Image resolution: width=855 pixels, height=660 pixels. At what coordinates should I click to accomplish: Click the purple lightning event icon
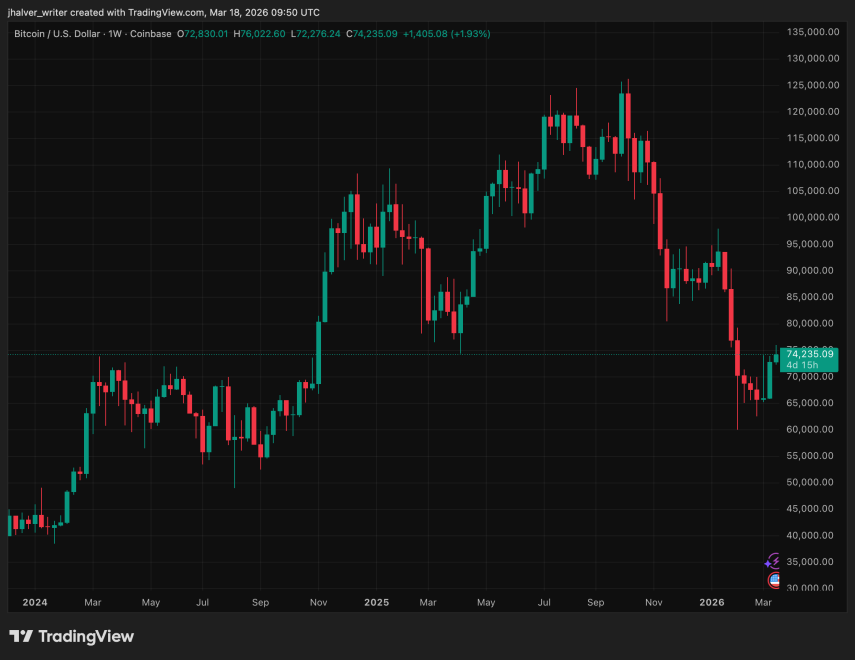pyautogui.click(x=772, y=562)
